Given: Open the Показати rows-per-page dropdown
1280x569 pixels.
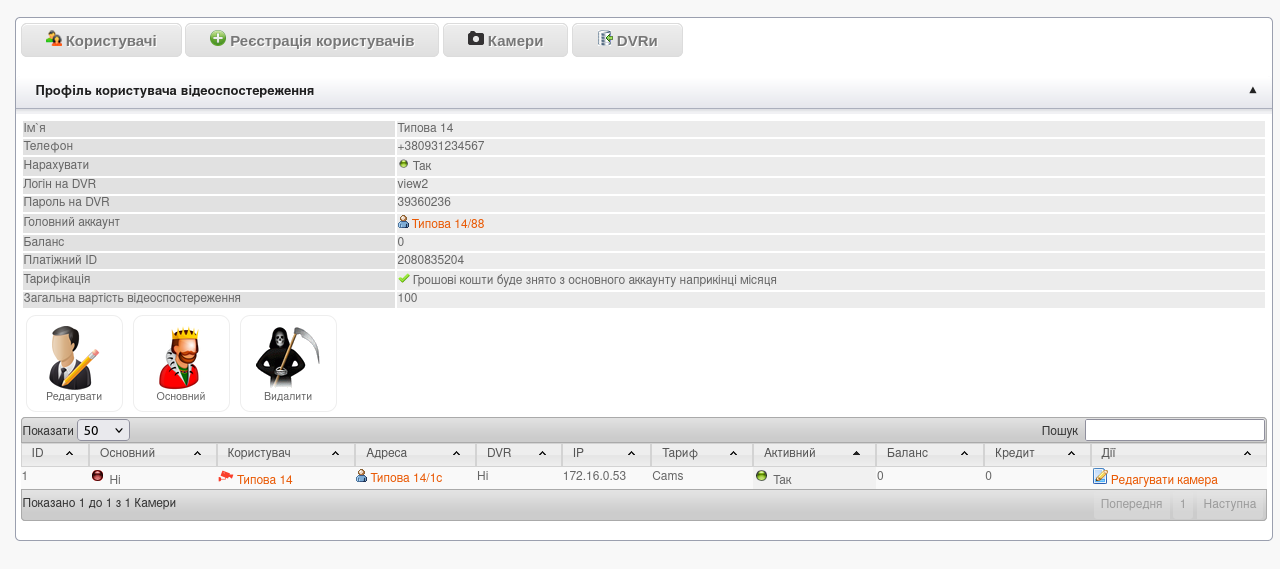Looking at the screenshot, I should click(103, 430).
